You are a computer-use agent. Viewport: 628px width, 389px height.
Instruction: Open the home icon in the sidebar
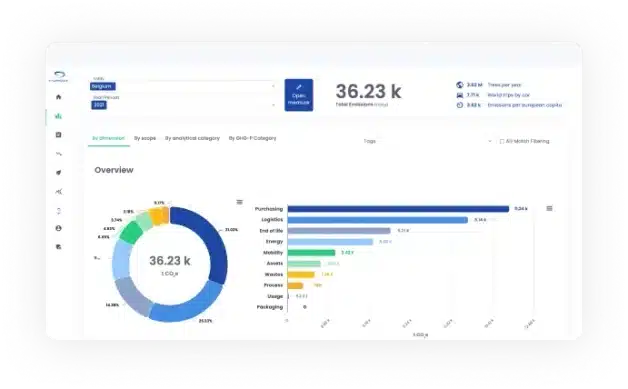pyautogui.click(x=58, y=97)
